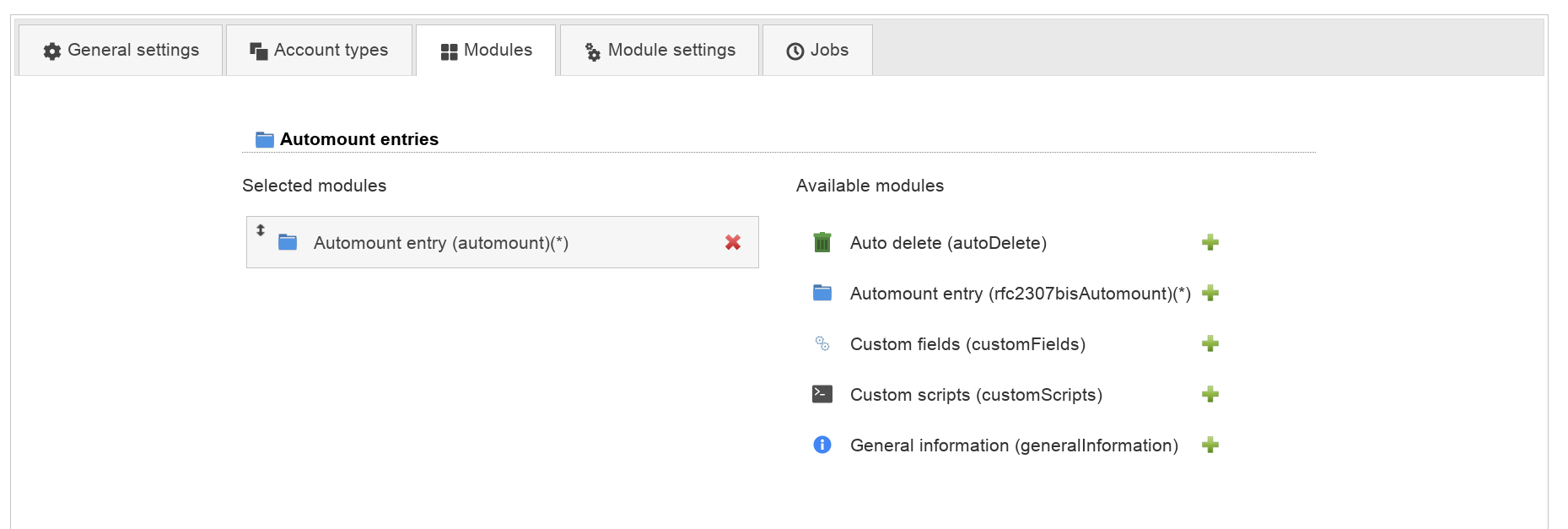Click the Automount entry (automount) selected item

[x=440, y=243]
